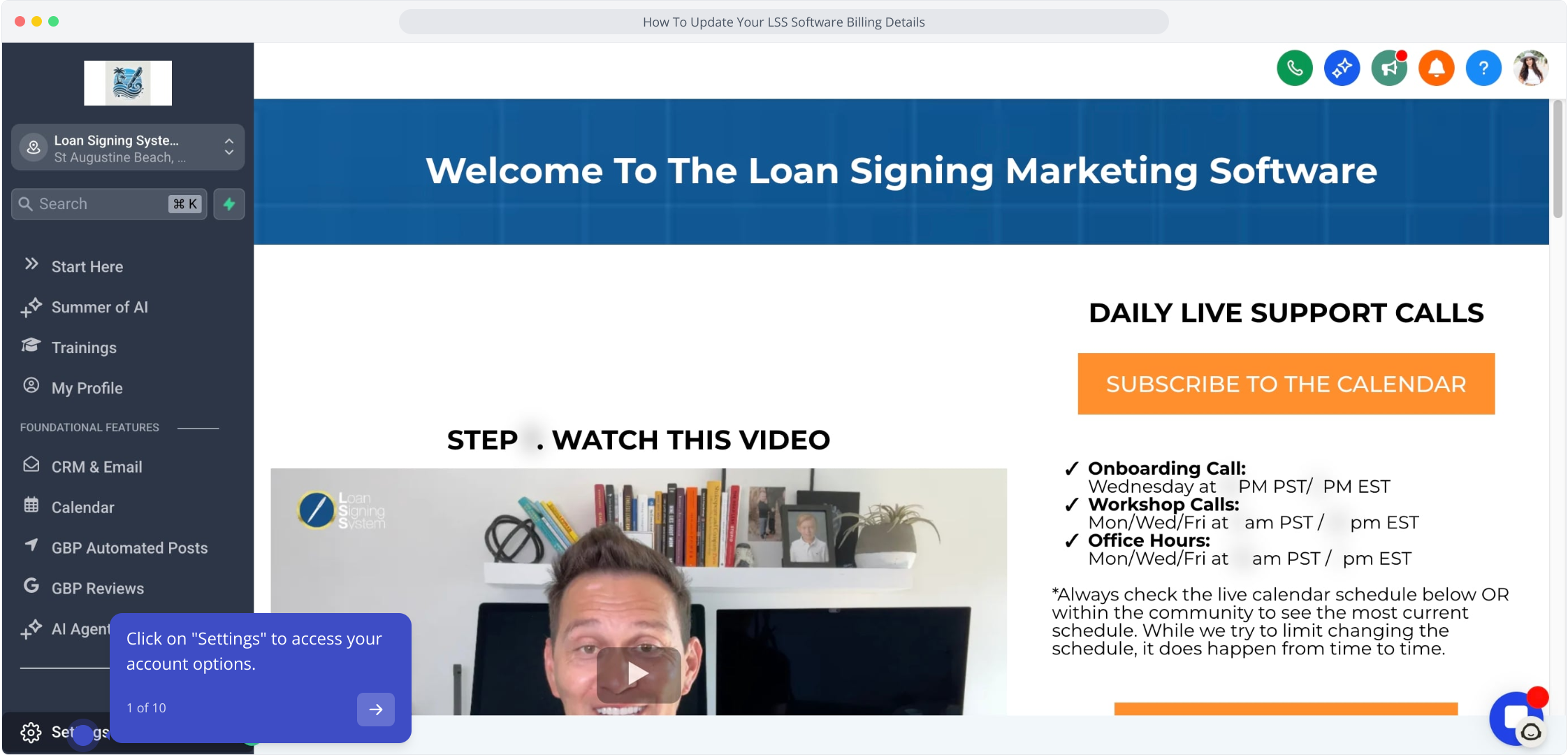
Task: Open the megaphone announcements icon
Action: tap(1388, 68)
